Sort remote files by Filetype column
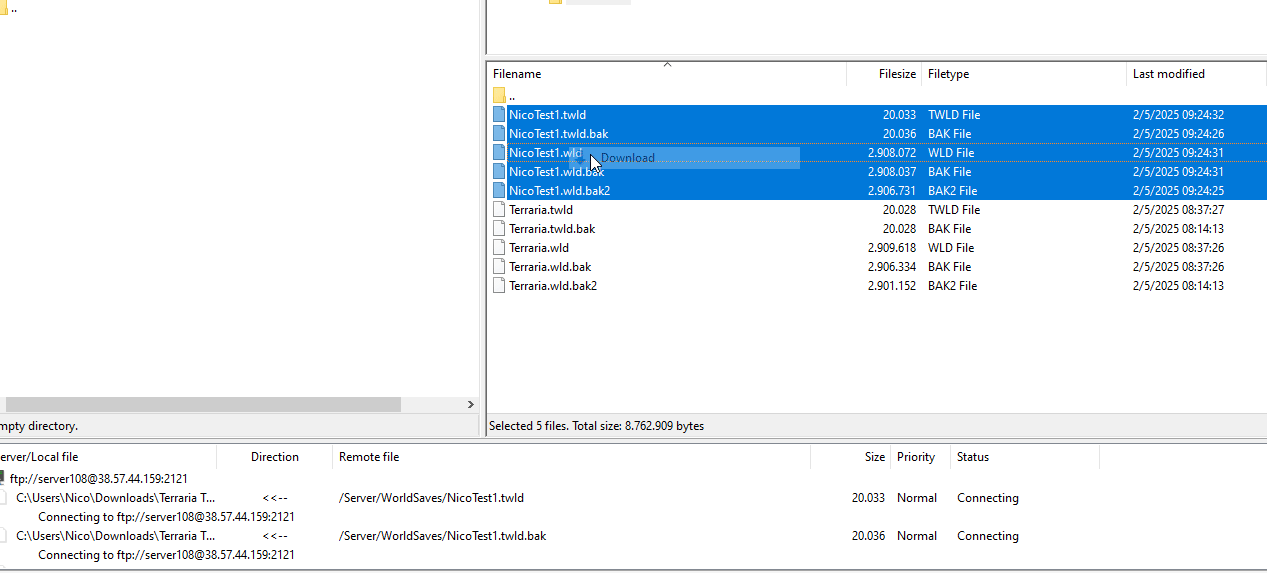The height and width of the screenshot is (573, 1267). [x=1024, y=74]
